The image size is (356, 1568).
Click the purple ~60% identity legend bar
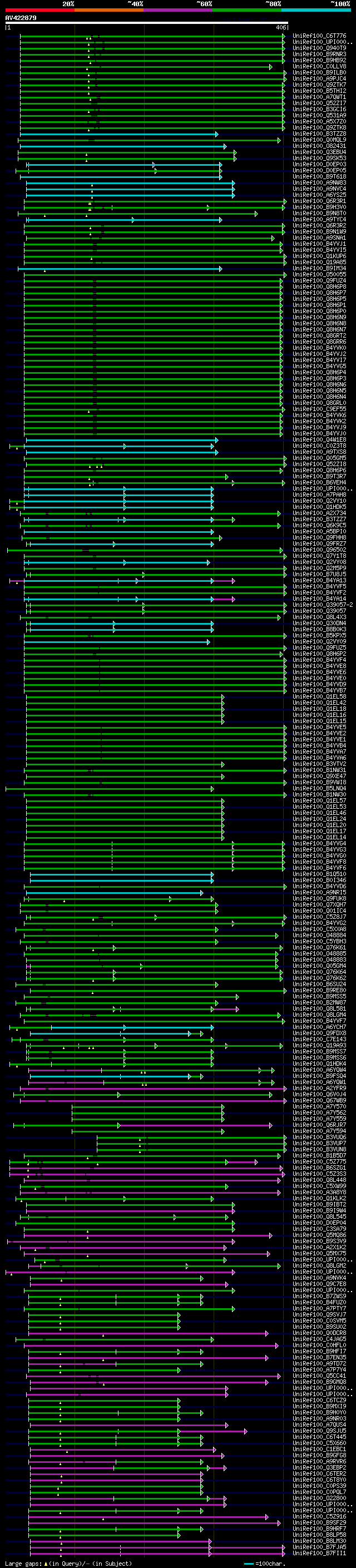pos(179,10)
